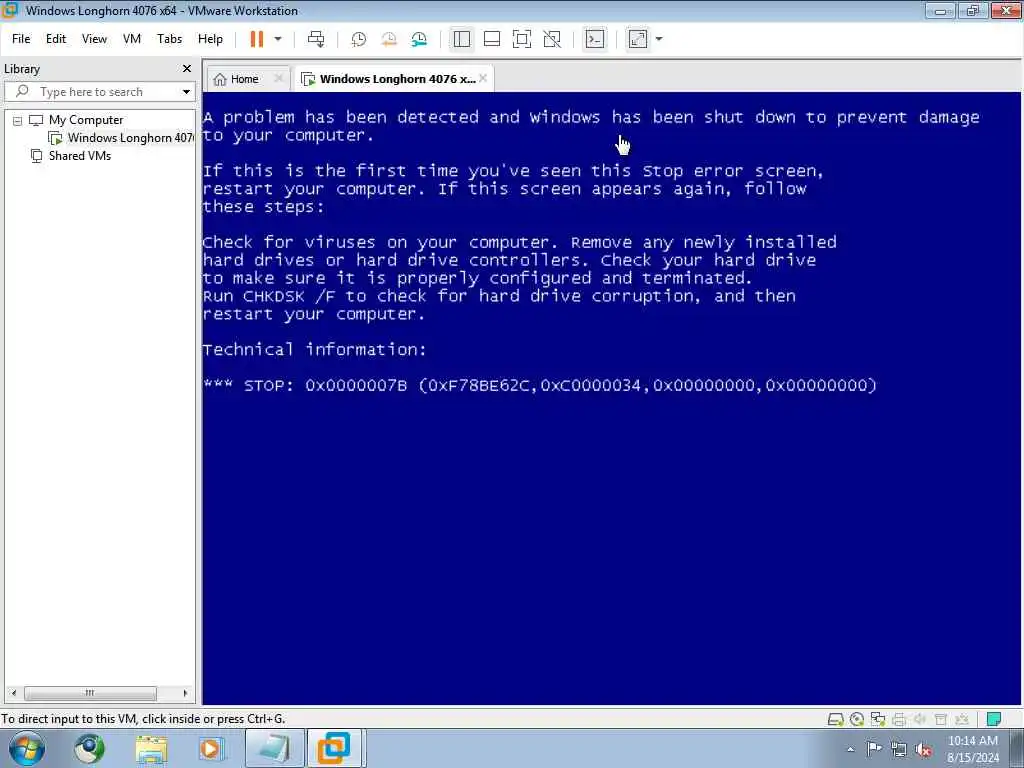The width and height of the screenshot is (1024, 768).
Task: Click the stretch guest display icon
Action: point(638,39)
